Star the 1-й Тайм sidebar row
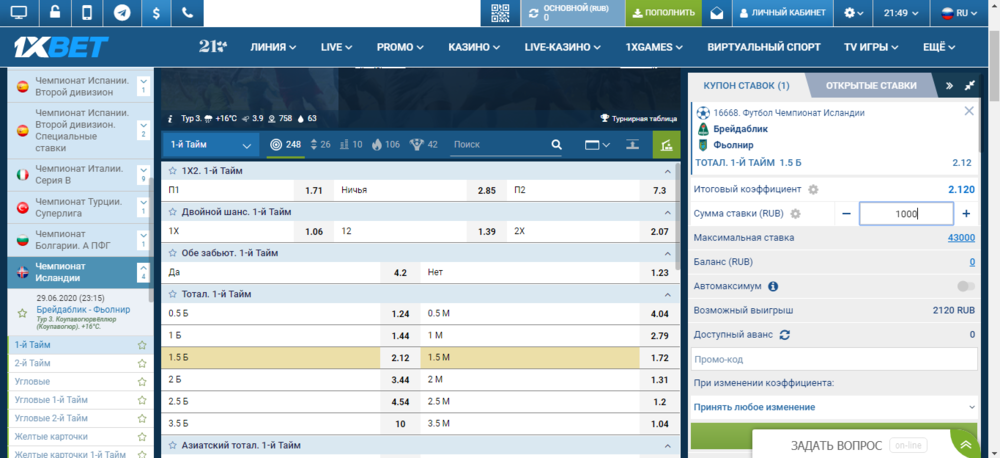1000x458 pixels. (x=142, y=345)
